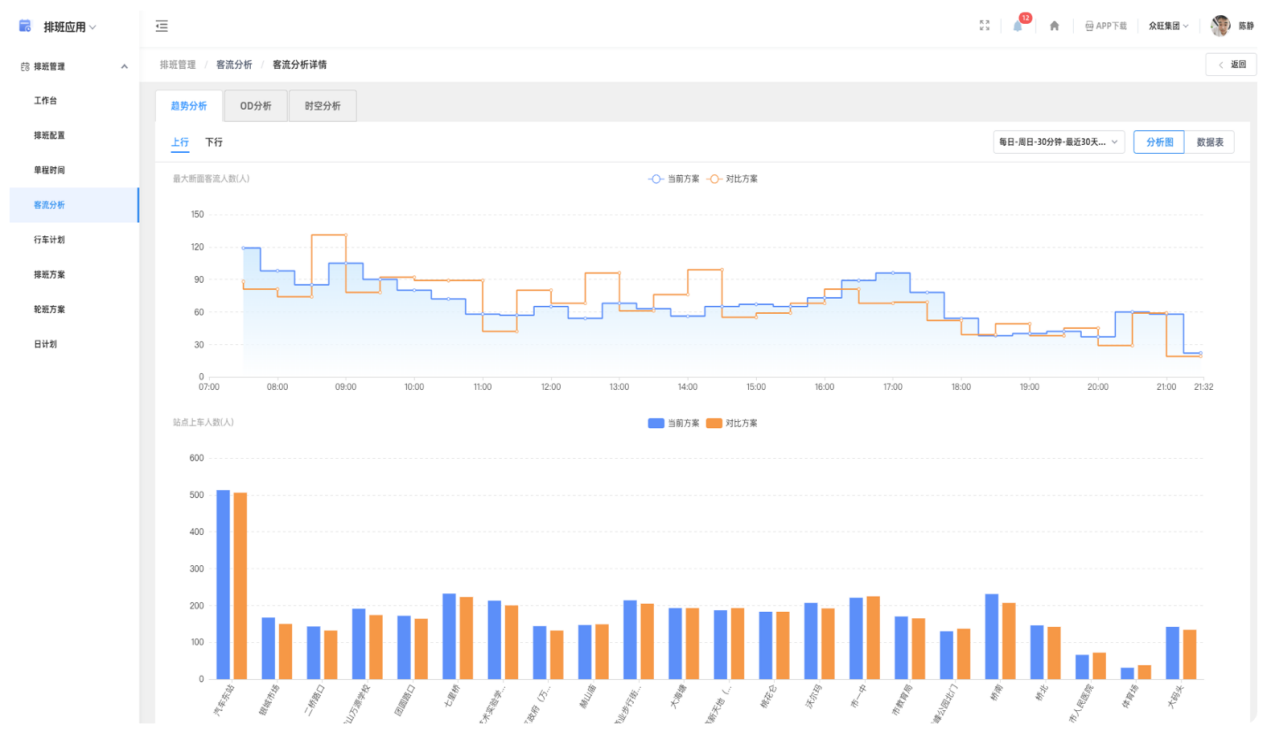Click the fullscreen icon in the header
This screenshot has width=1267, height=734.
pos(984,26)
